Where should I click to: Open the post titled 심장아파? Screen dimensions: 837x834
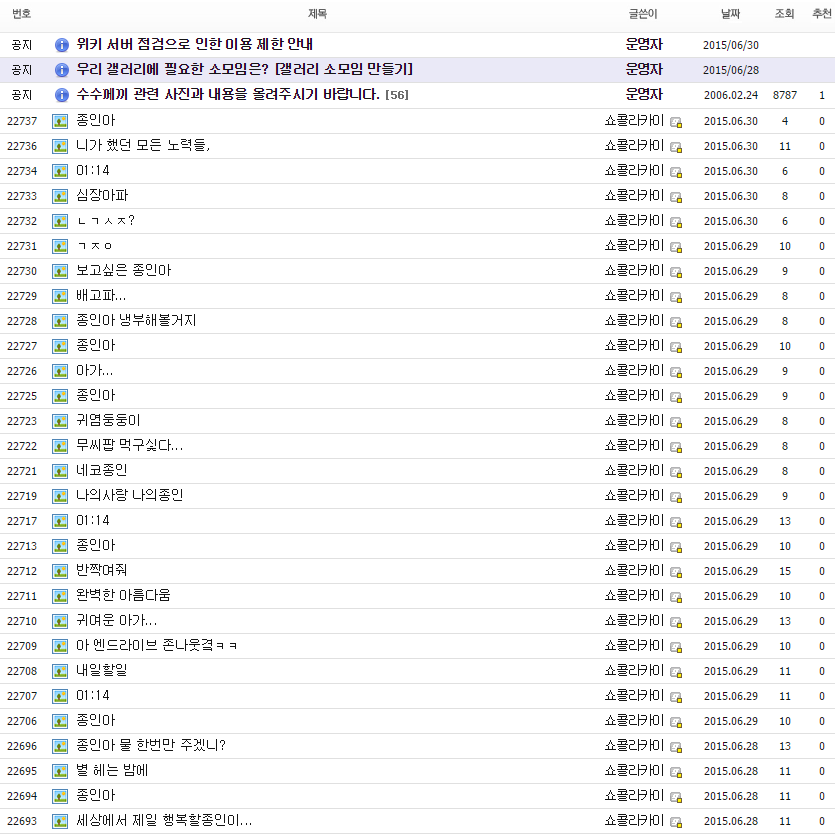click(x=102, y=195)
